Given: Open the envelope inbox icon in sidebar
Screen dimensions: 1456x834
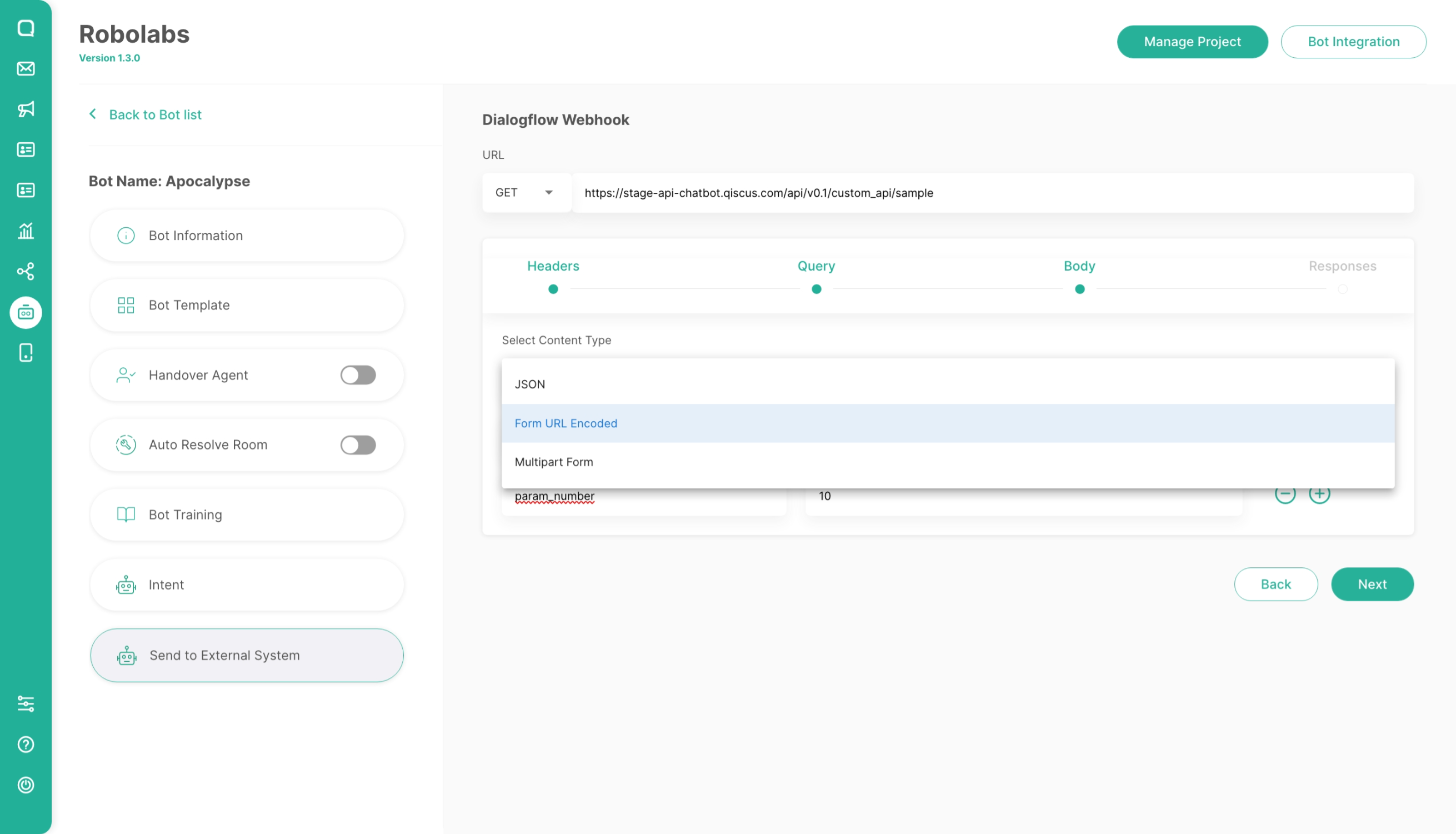Looking at the screenshot, I should [x=26, y=69].
